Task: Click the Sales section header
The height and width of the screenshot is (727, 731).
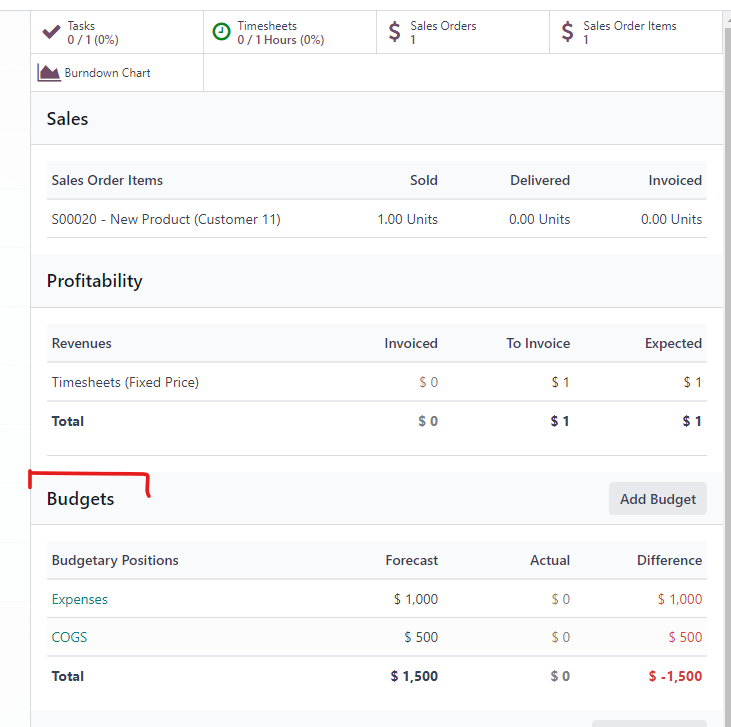Action: pyautogui.click(x=68, y=119)
